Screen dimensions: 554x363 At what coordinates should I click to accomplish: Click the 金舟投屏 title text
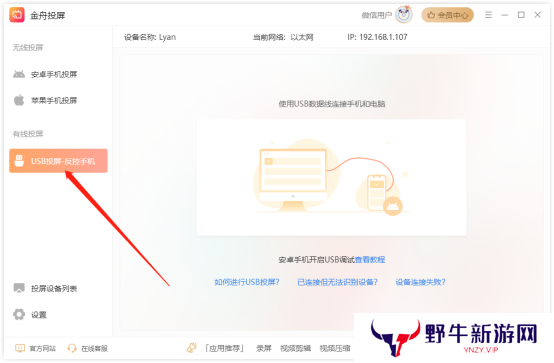47,16
